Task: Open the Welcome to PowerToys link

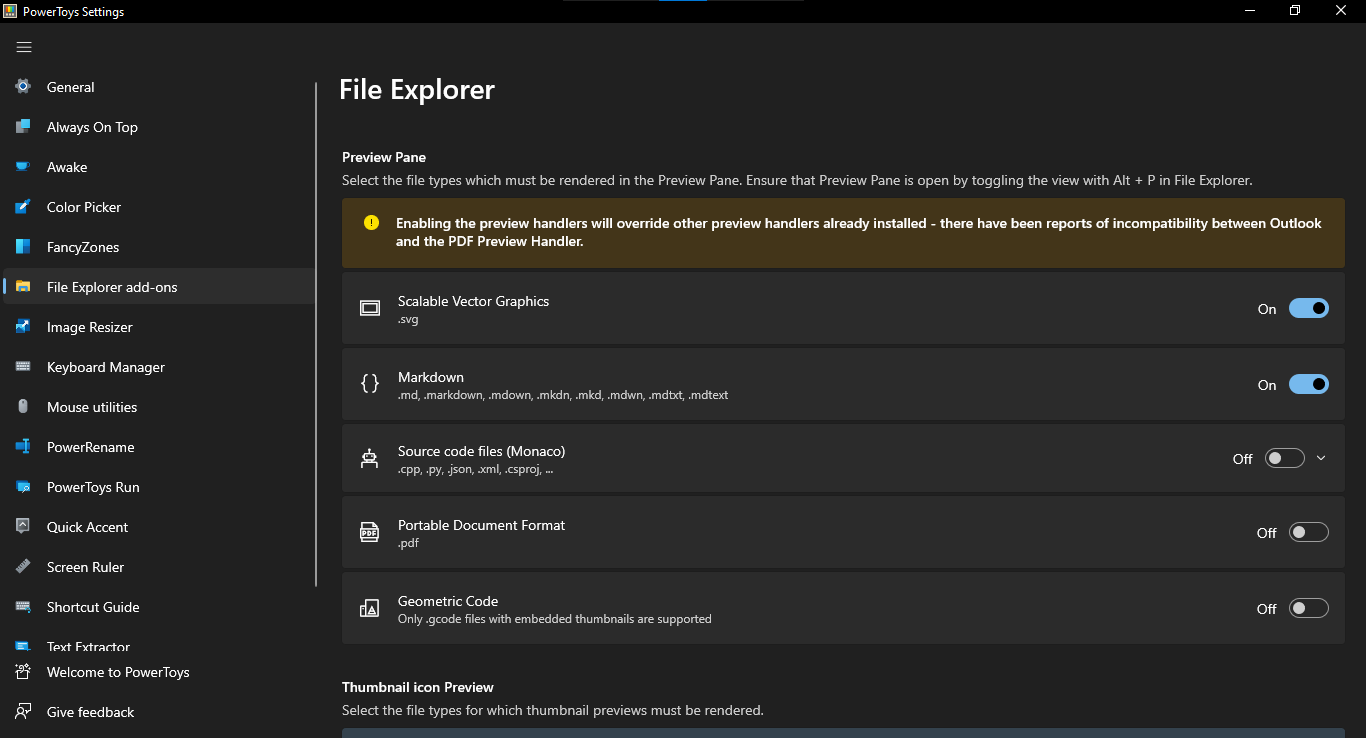Action: point(159,672)
